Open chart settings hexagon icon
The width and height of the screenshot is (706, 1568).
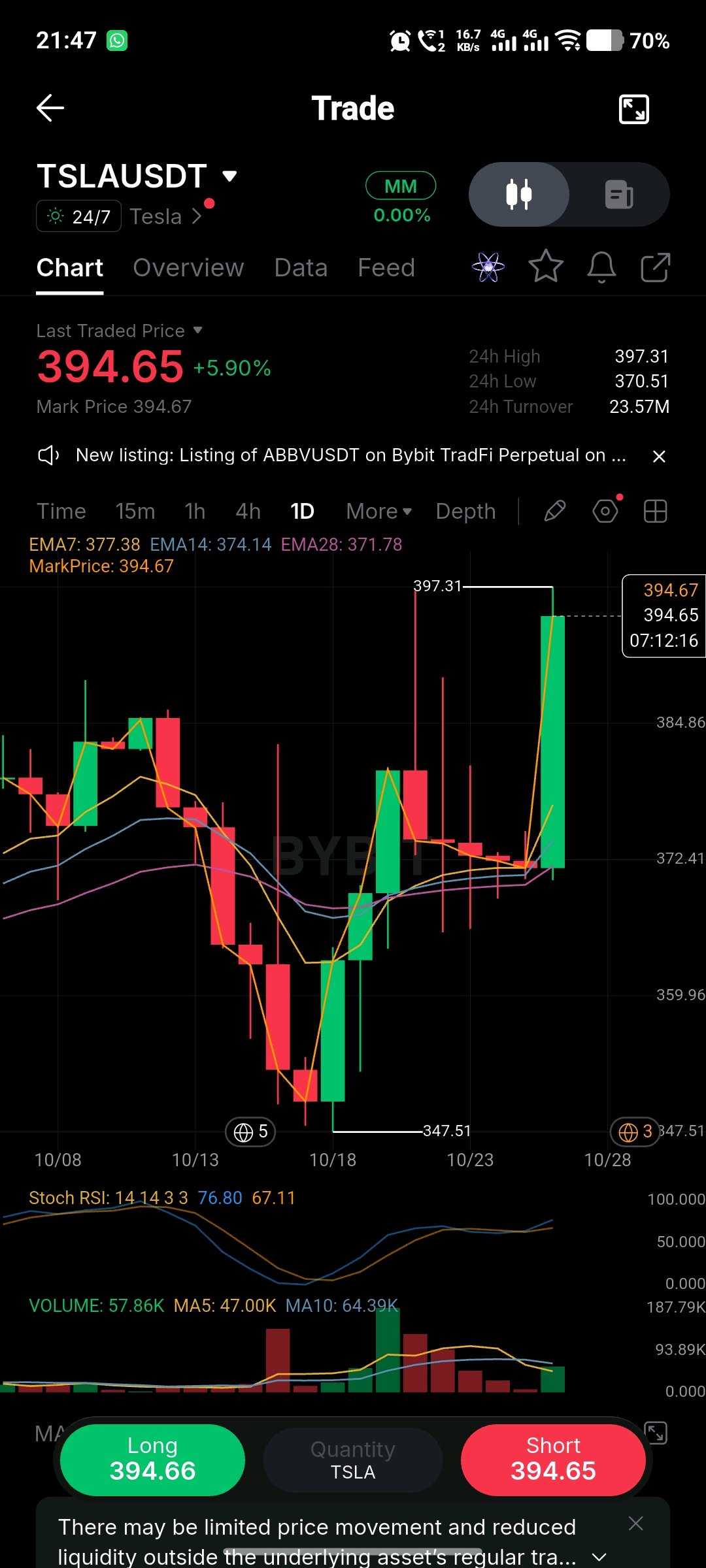605,511
